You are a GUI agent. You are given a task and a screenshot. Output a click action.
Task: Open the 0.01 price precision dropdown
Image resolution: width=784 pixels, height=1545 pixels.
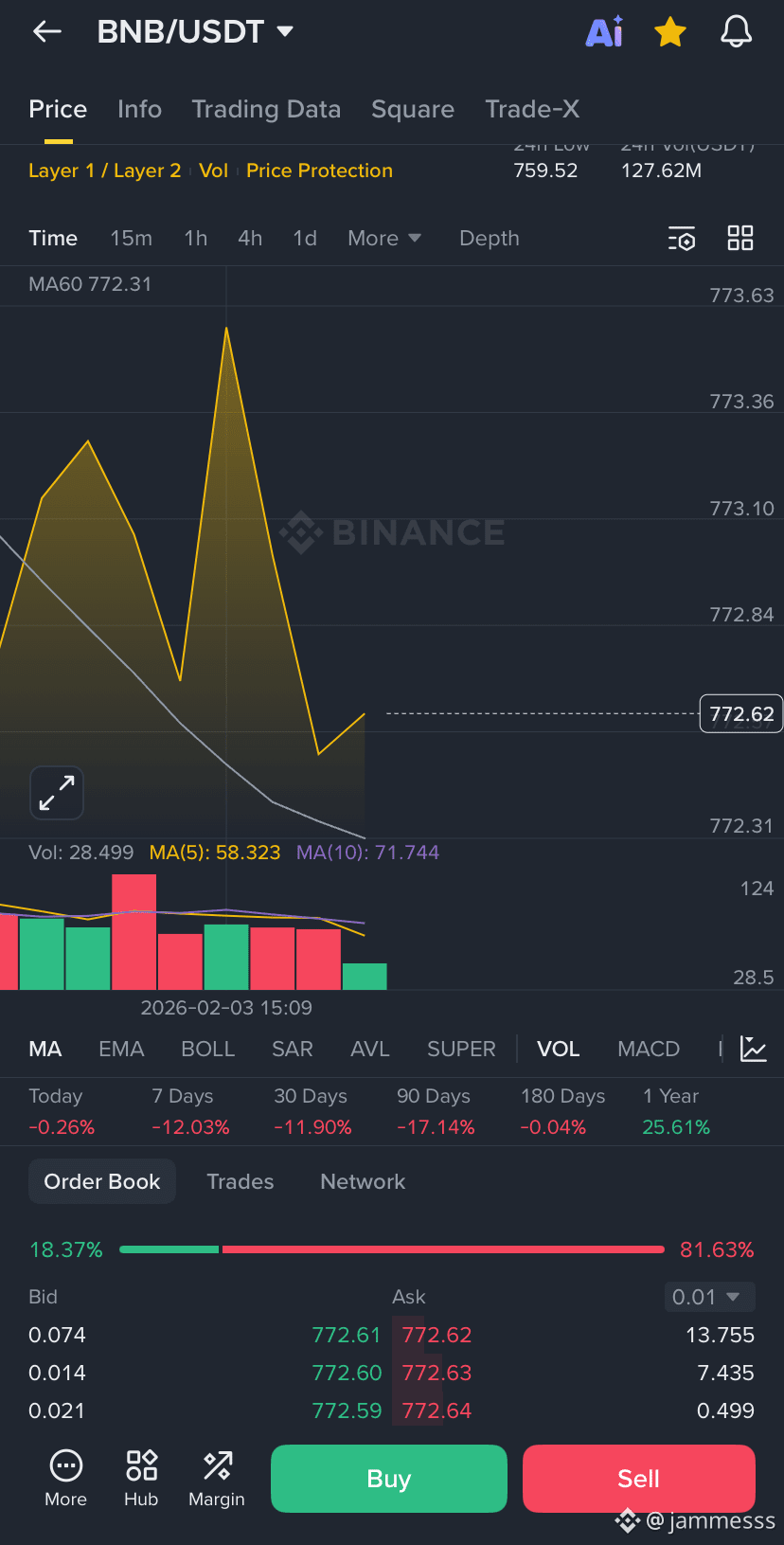[709, 1297]
